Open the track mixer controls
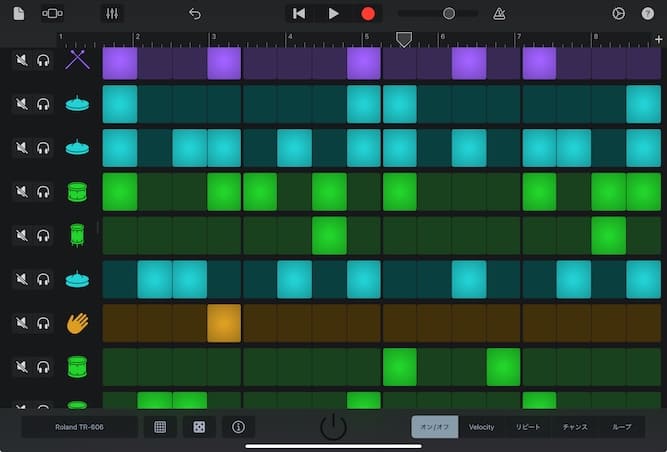Screen dimensions: 667x452 (112, 14)
